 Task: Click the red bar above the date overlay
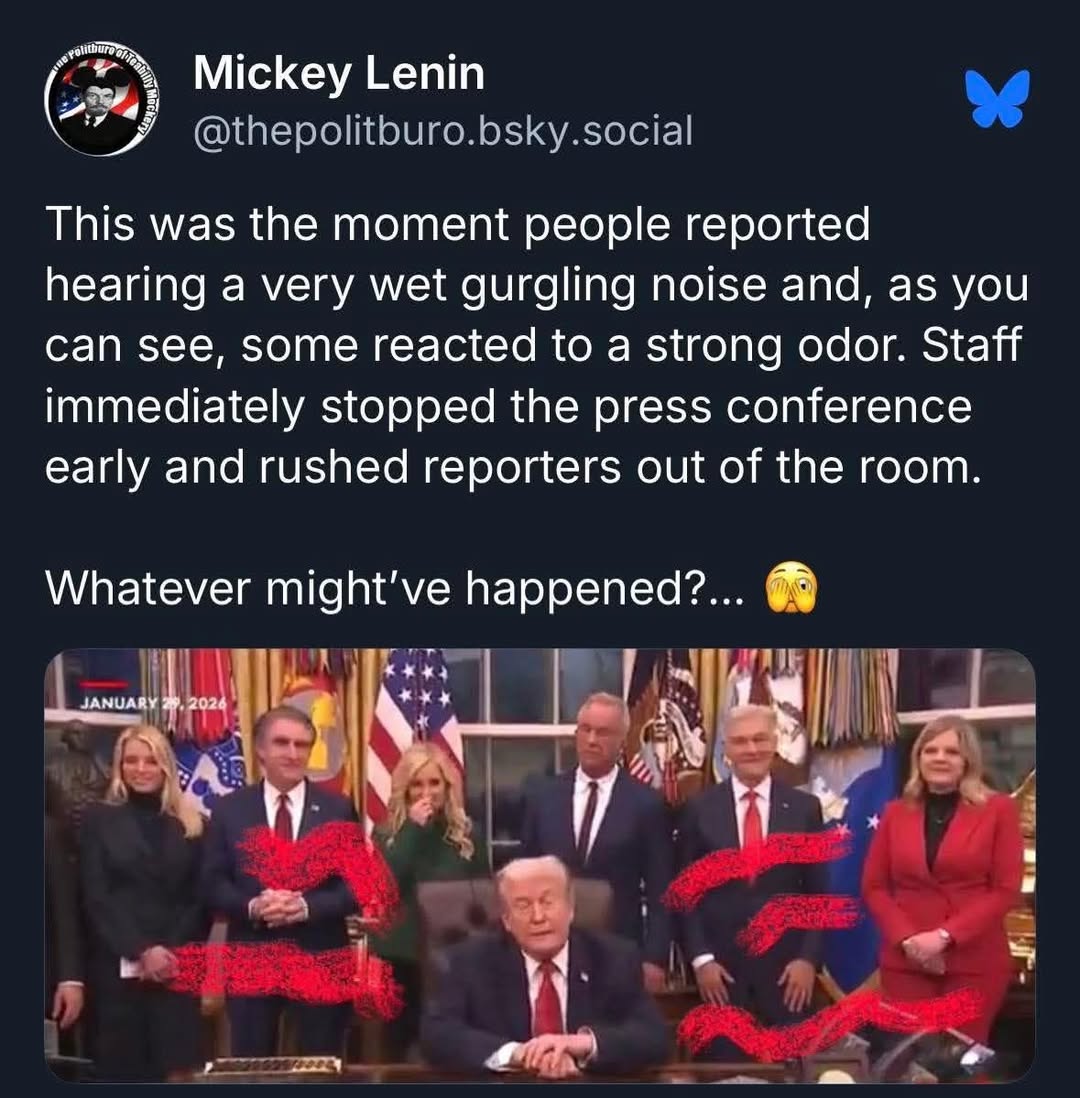pos(103,683)
